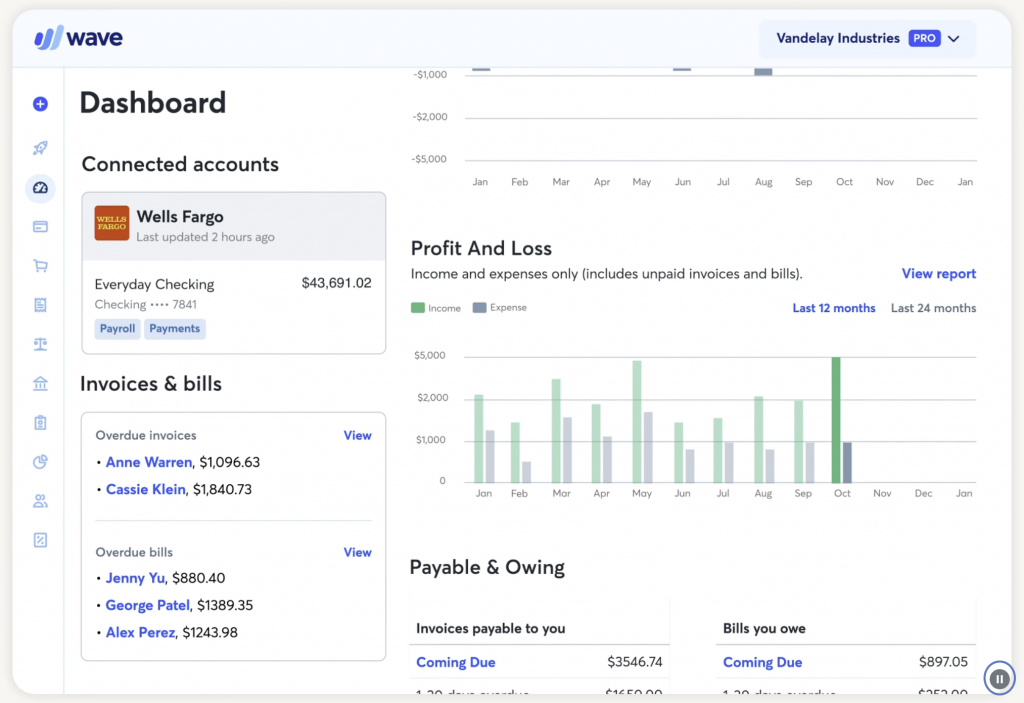Open the rocket launchpad icon in sidebar

40,148
